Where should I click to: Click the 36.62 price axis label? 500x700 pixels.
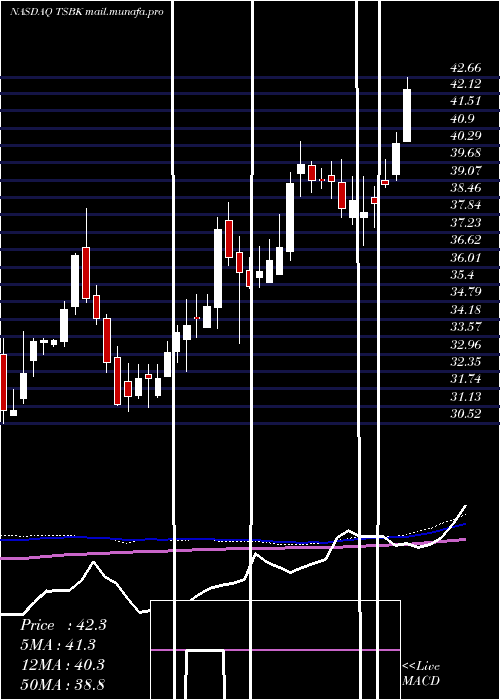point(466,240)
